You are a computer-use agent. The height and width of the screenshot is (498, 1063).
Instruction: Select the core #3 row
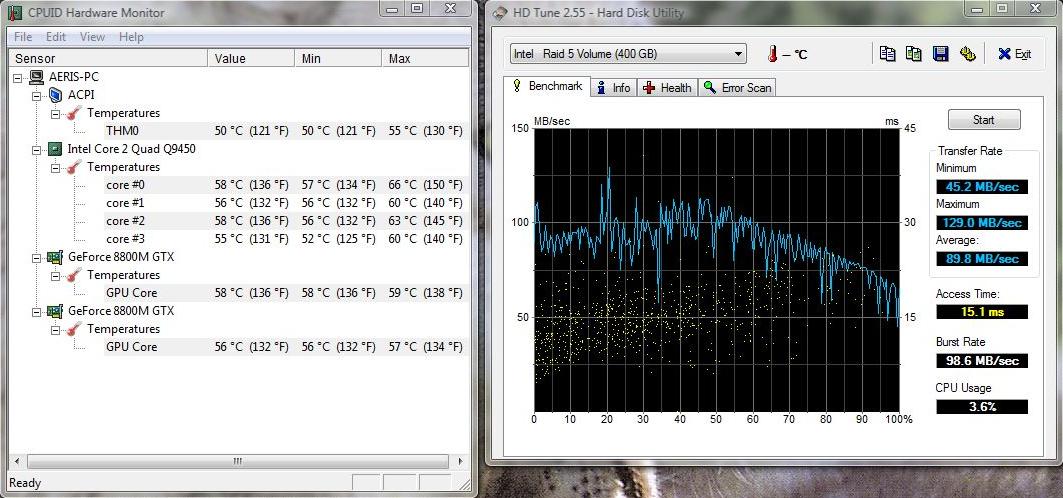pyautogui.click(x=285, y=238)
